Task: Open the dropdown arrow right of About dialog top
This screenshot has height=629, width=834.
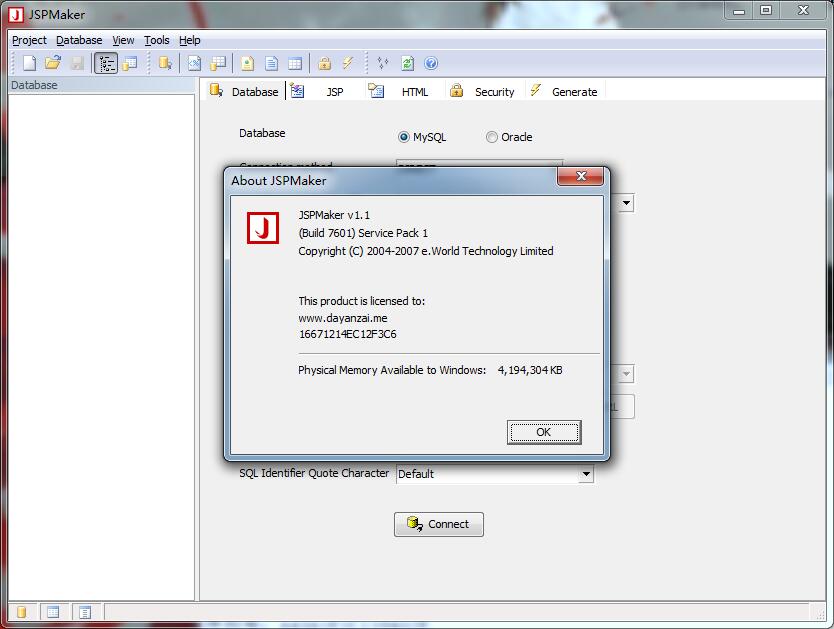Action: (x=627, y=203)
